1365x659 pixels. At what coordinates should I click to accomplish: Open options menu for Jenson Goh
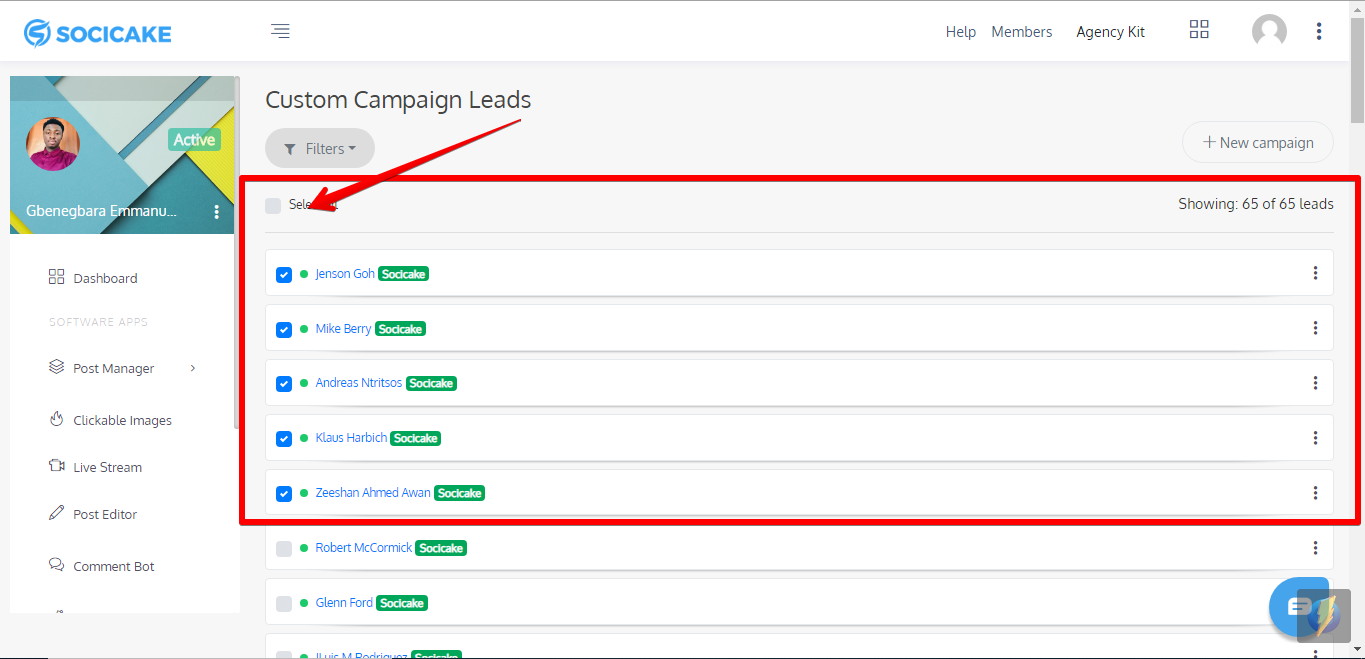tap(1315, 273)
